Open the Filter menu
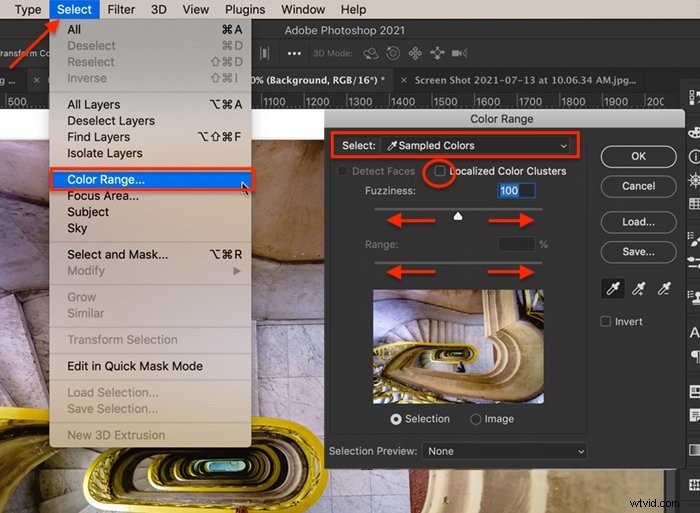Image resolution: width=700 pixels, height=513 pixels. pos(121,9)
